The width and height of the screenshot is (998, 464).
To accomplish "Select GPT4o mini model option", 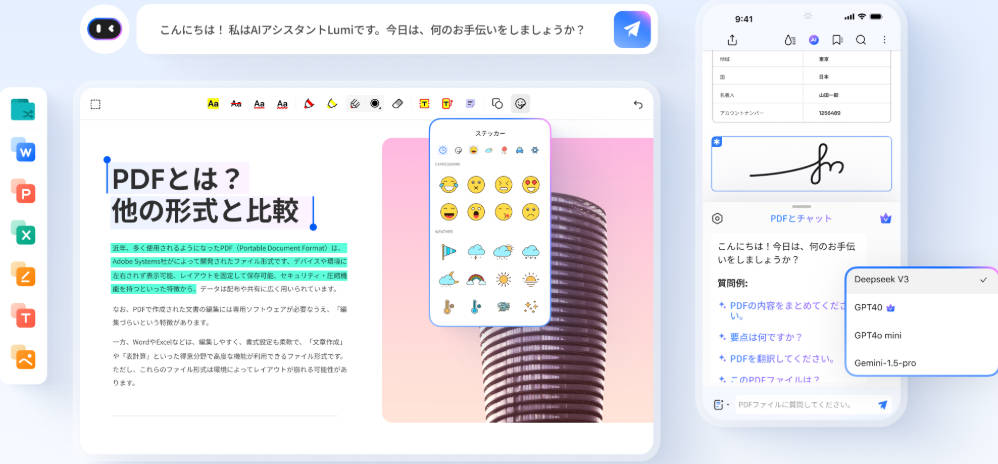I will point(921,335).
